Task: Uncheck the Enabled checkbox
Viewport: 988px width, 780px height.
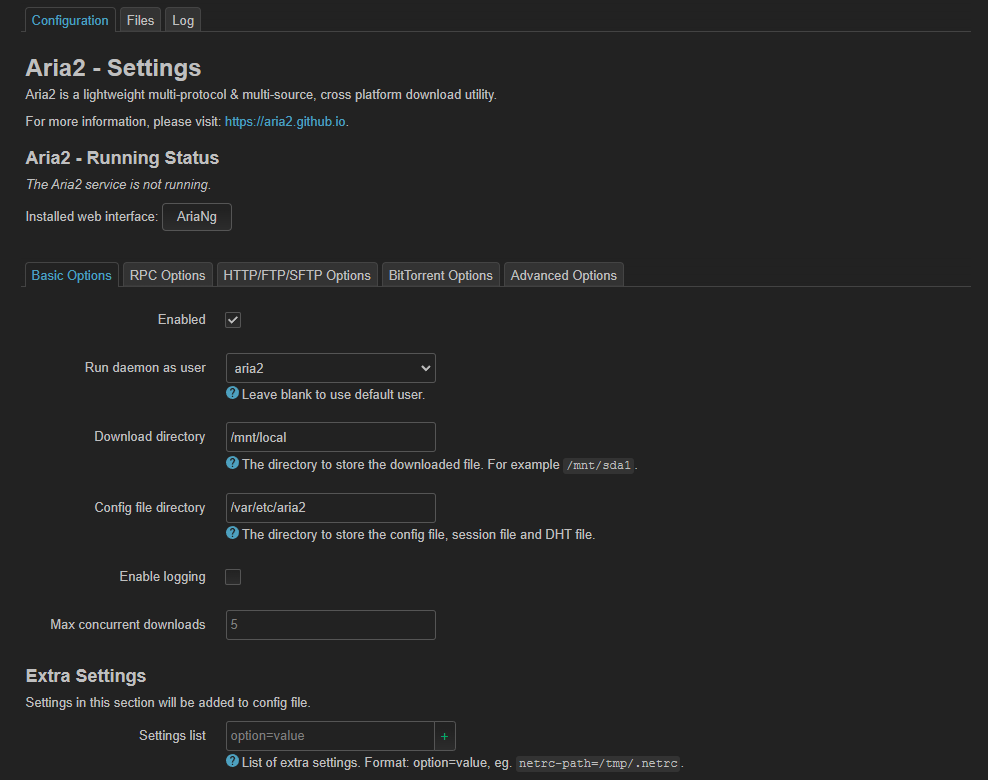Action: (x=233, y=320)
